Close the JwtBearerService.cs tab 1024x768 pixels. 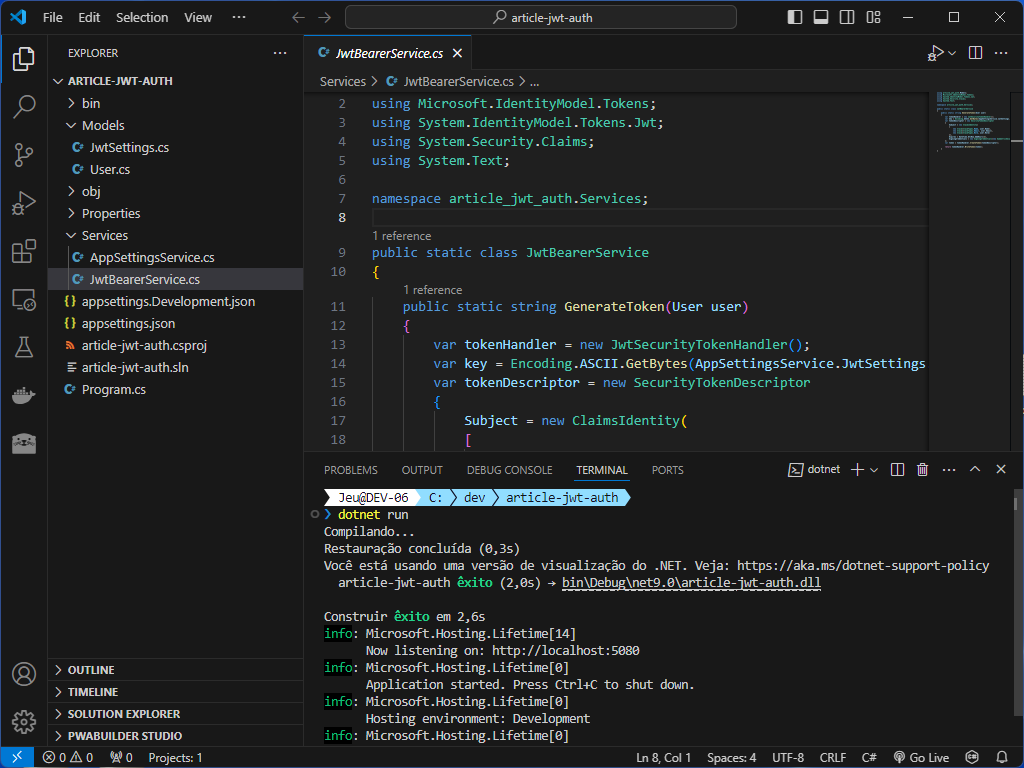coord(458,54)
